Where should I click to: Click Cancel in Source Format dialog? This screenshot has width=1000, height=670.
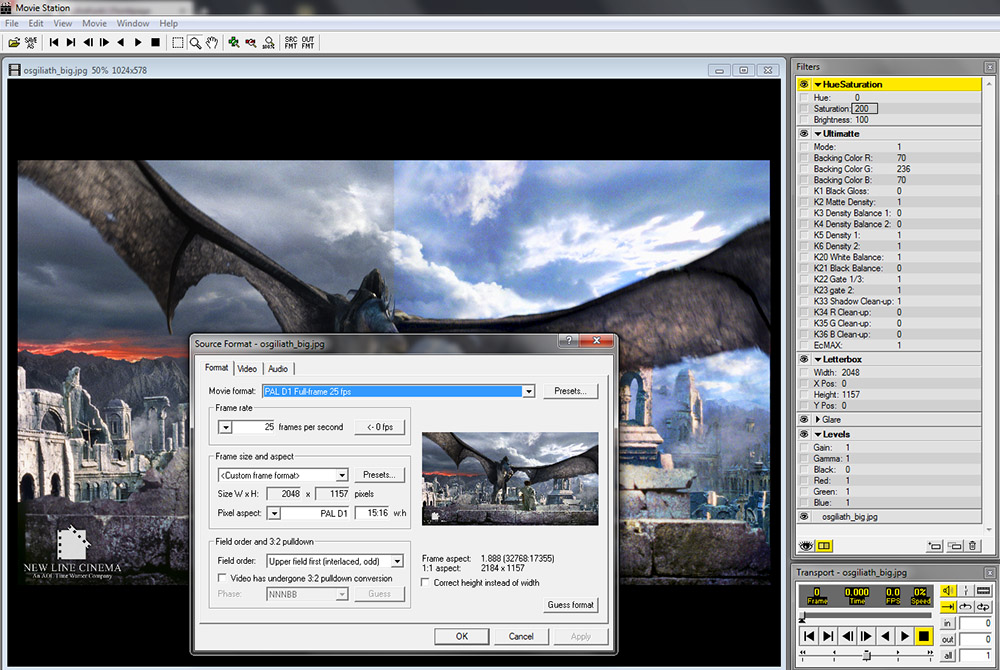click(x=521, y=636)
